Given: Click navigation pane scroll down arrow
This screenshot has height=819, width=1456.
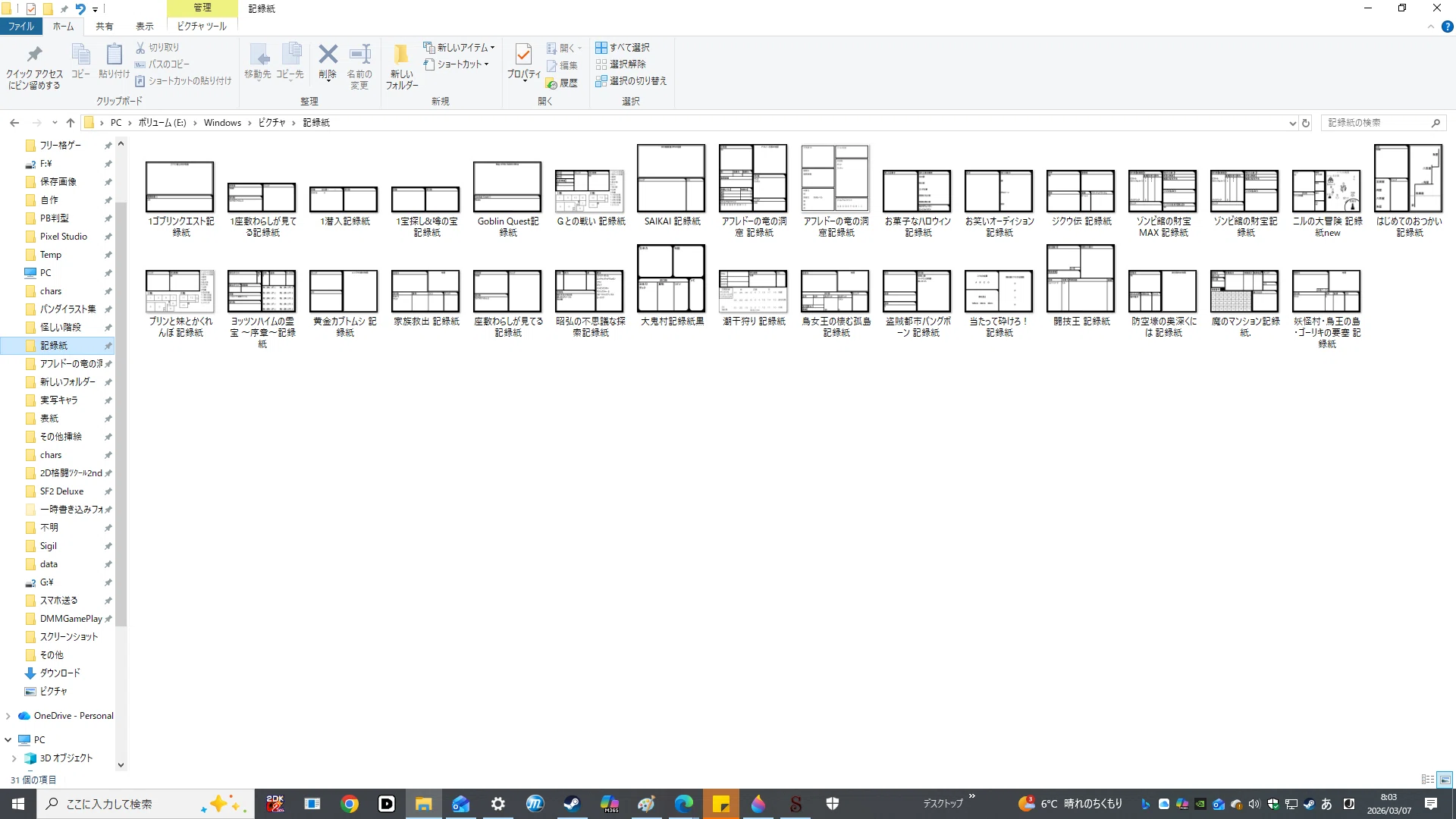Looking at the screenshot, I should click(121, 765).
